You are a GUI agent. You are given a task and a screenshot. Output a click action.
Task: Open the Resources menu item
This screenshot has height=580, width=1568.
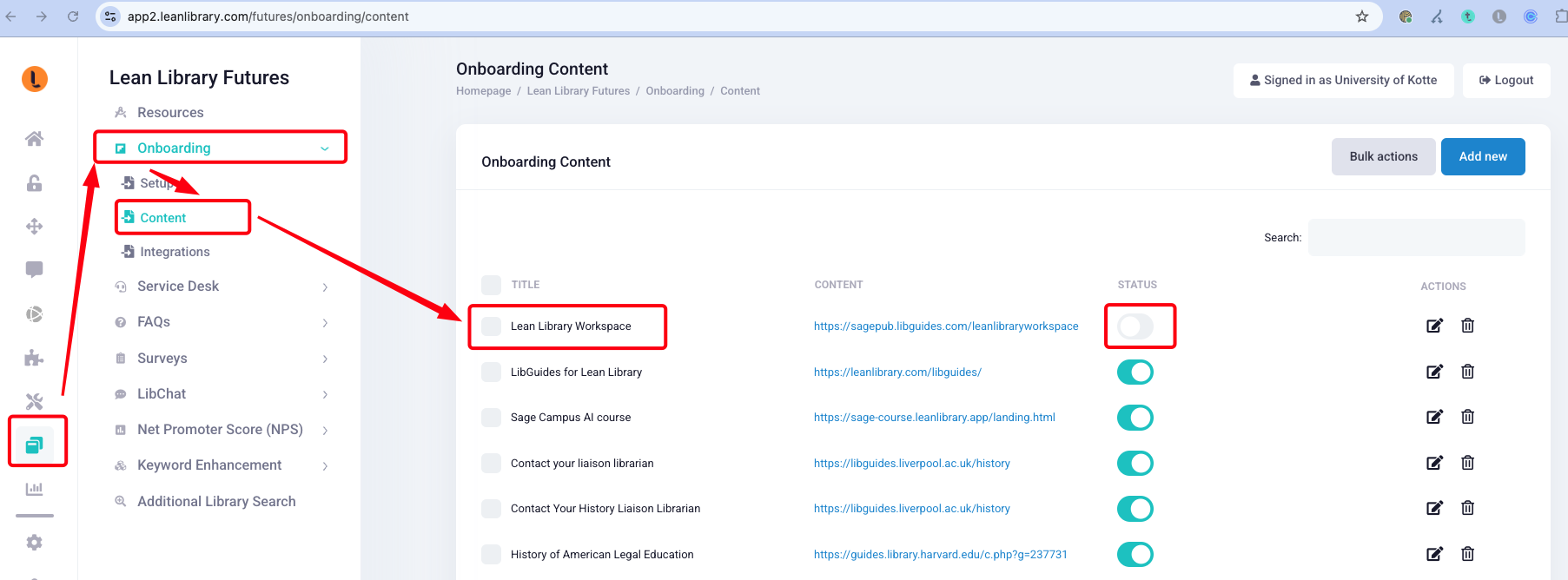pos(170,112)
